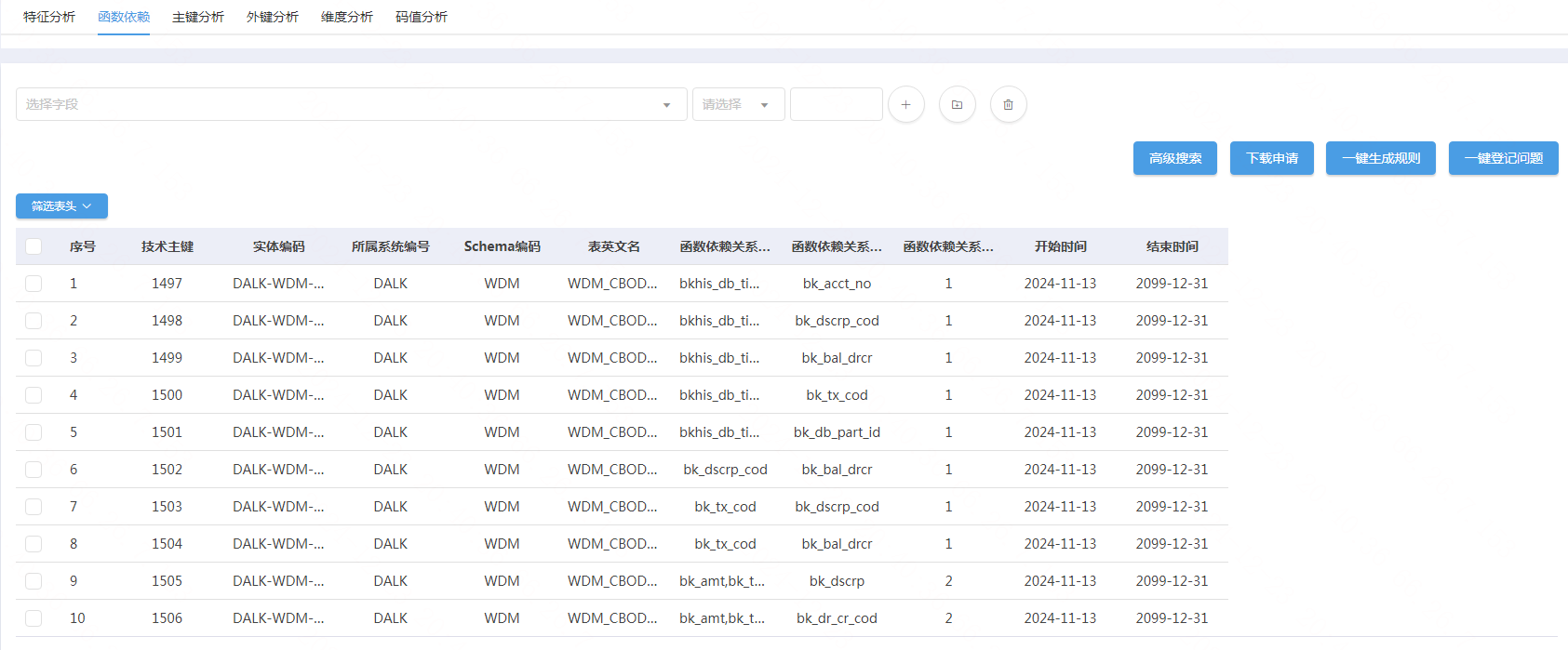Click the bk_acct_no cell
1568x650 pixels.
[x=838, y=284]
